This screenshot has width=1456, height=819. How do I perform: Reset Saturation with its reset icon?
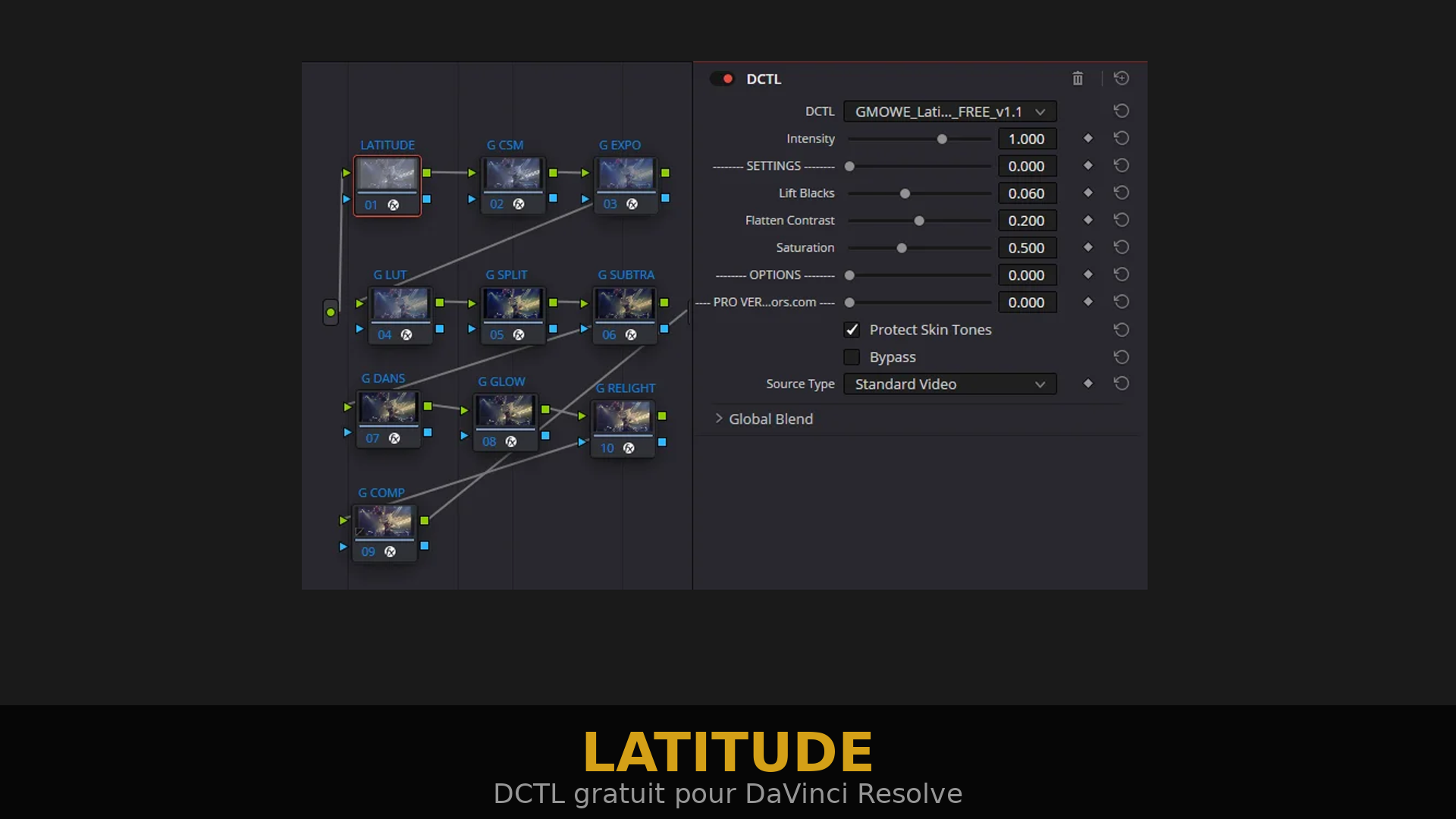(1122, 246)
